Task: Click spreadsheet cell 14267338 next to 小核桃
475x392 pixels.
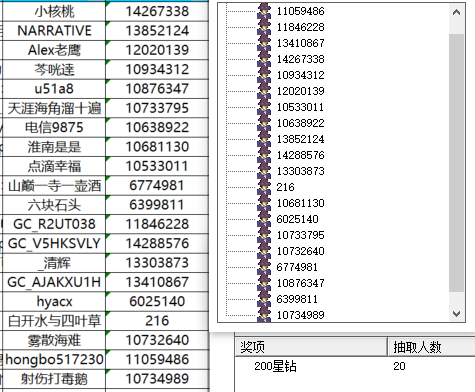Action: (x=157, y=11)
